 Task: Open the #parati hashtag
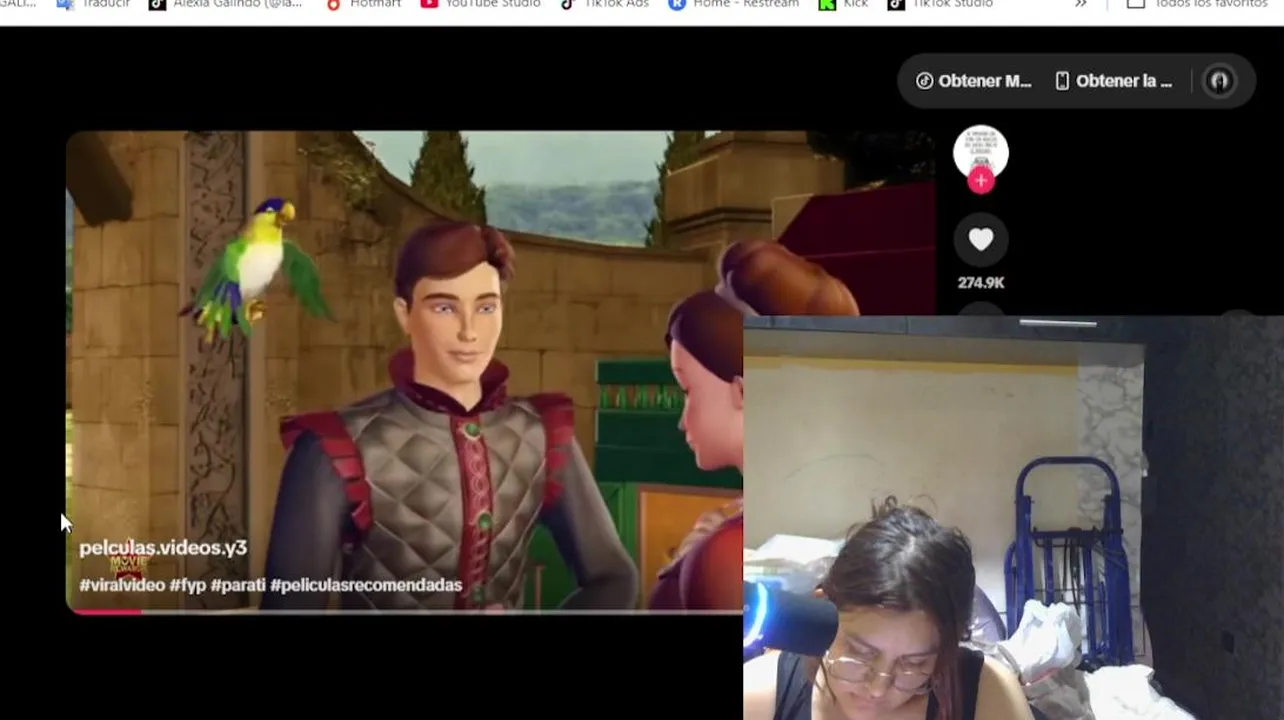point(238,585)
